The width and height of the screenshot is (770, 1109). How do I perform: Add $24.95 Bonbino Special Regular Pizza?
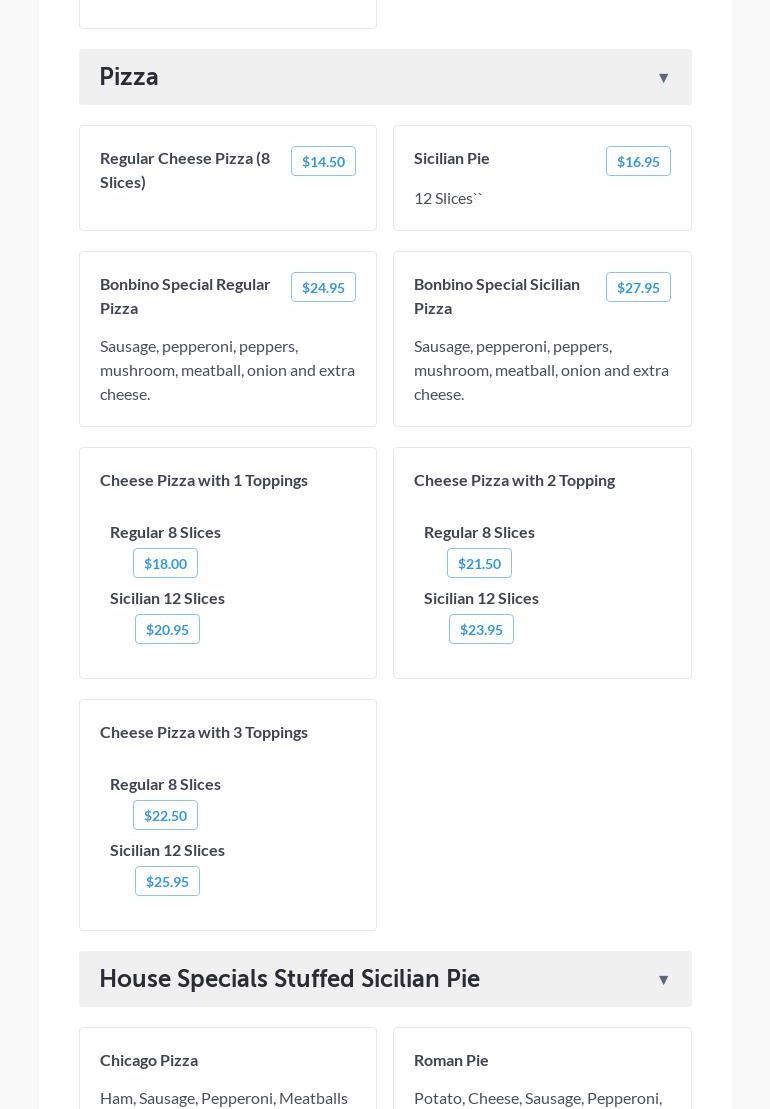pyautogui.click(x=323, y=287)
